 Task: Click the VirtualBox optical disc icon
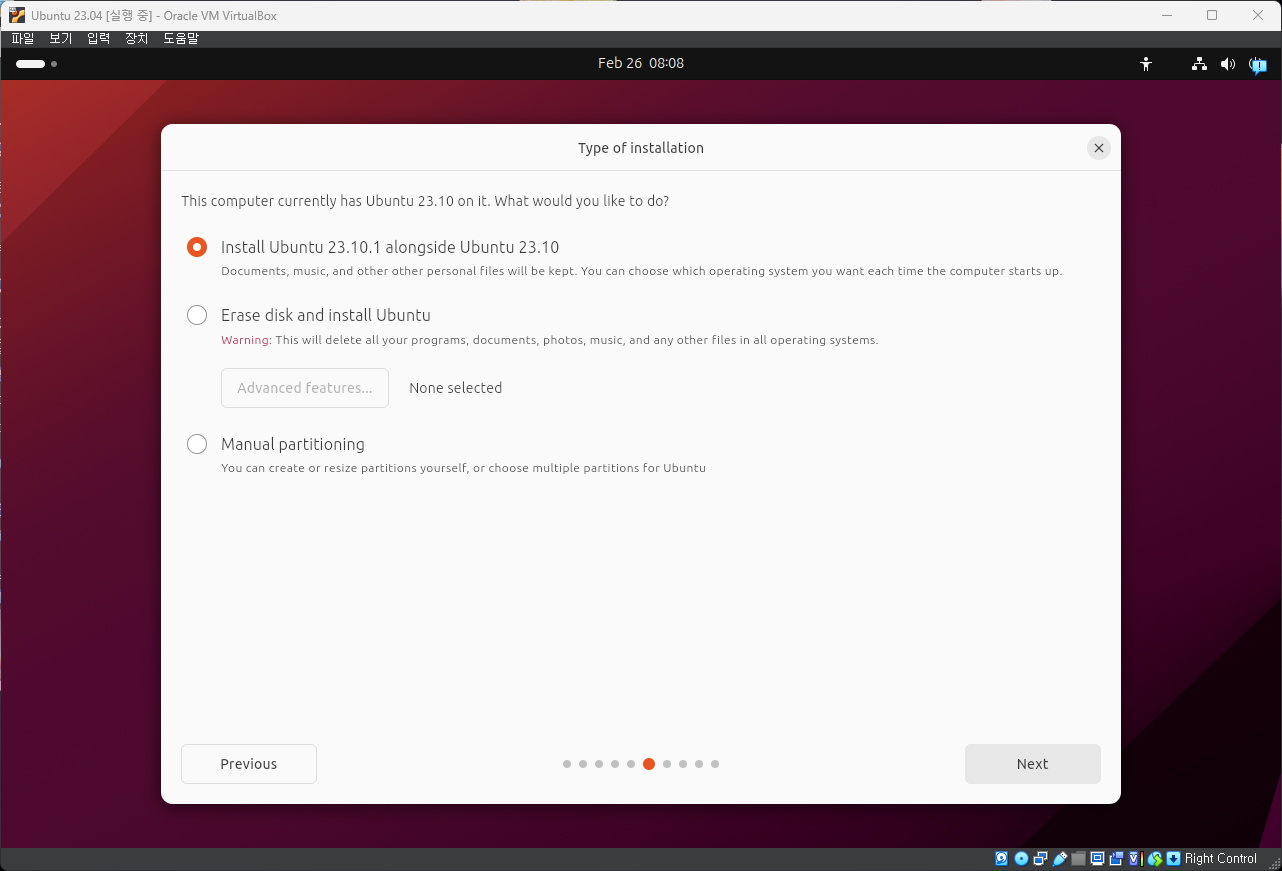[1021, 859]
